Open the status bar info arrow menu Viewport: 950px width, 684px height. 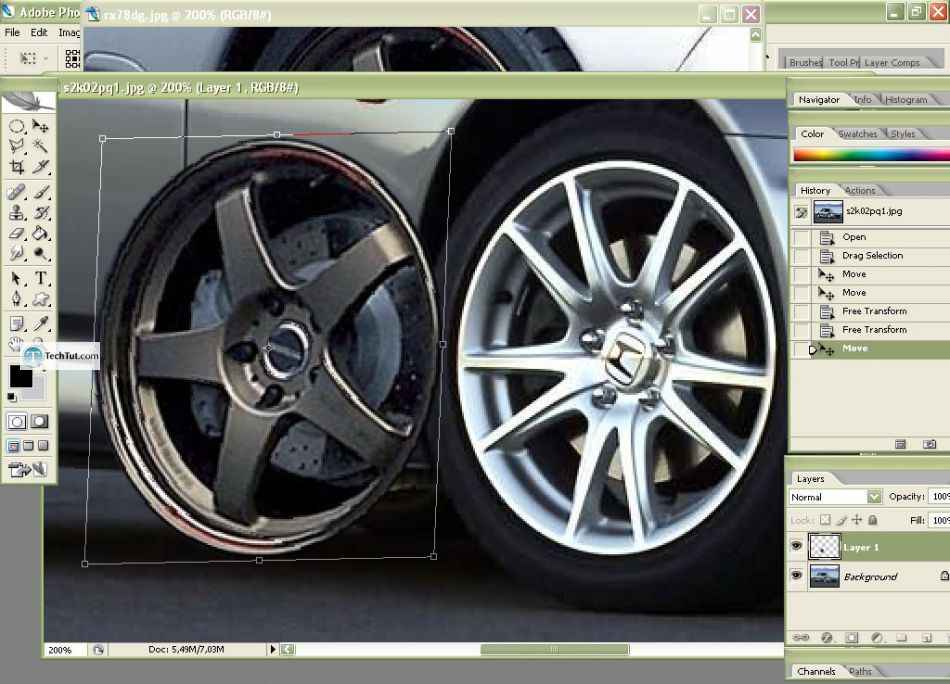point(273,649)
